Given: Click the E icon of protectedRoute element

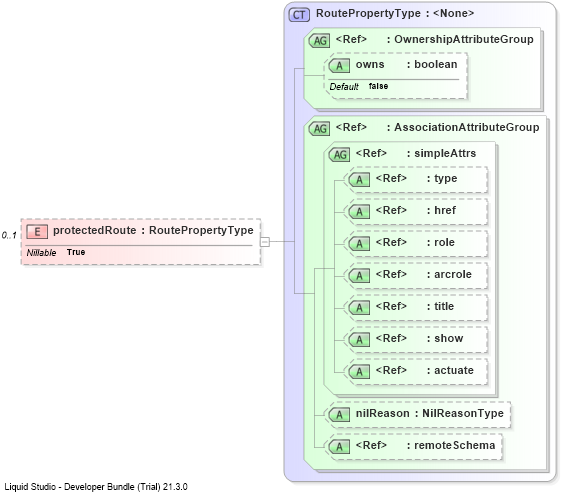Looking at the screenshot, I should (x=37, y=232).
